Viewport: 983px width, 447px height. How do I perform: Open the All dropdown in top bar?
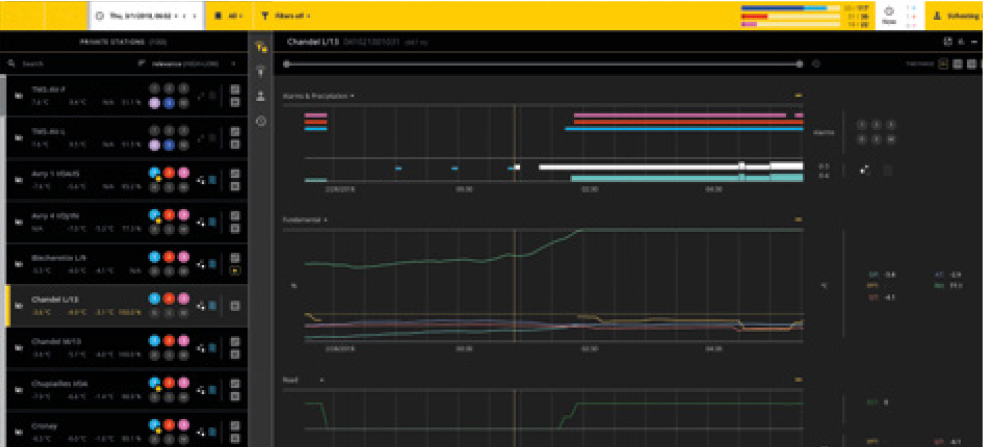pyautogui.click(x=228, y=15)
